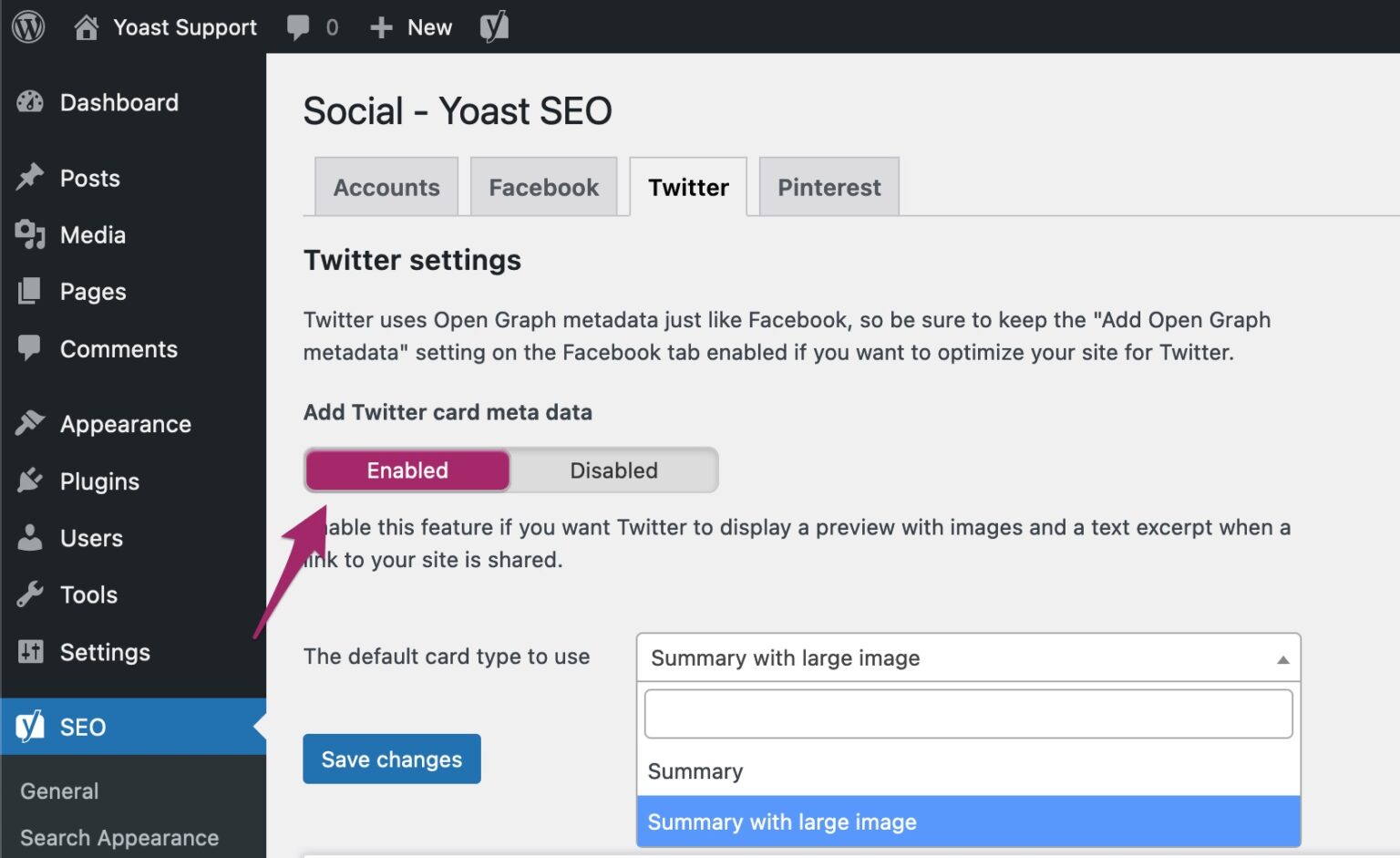
Task: Open the Tools wrench icon
Action: [30, 594]
